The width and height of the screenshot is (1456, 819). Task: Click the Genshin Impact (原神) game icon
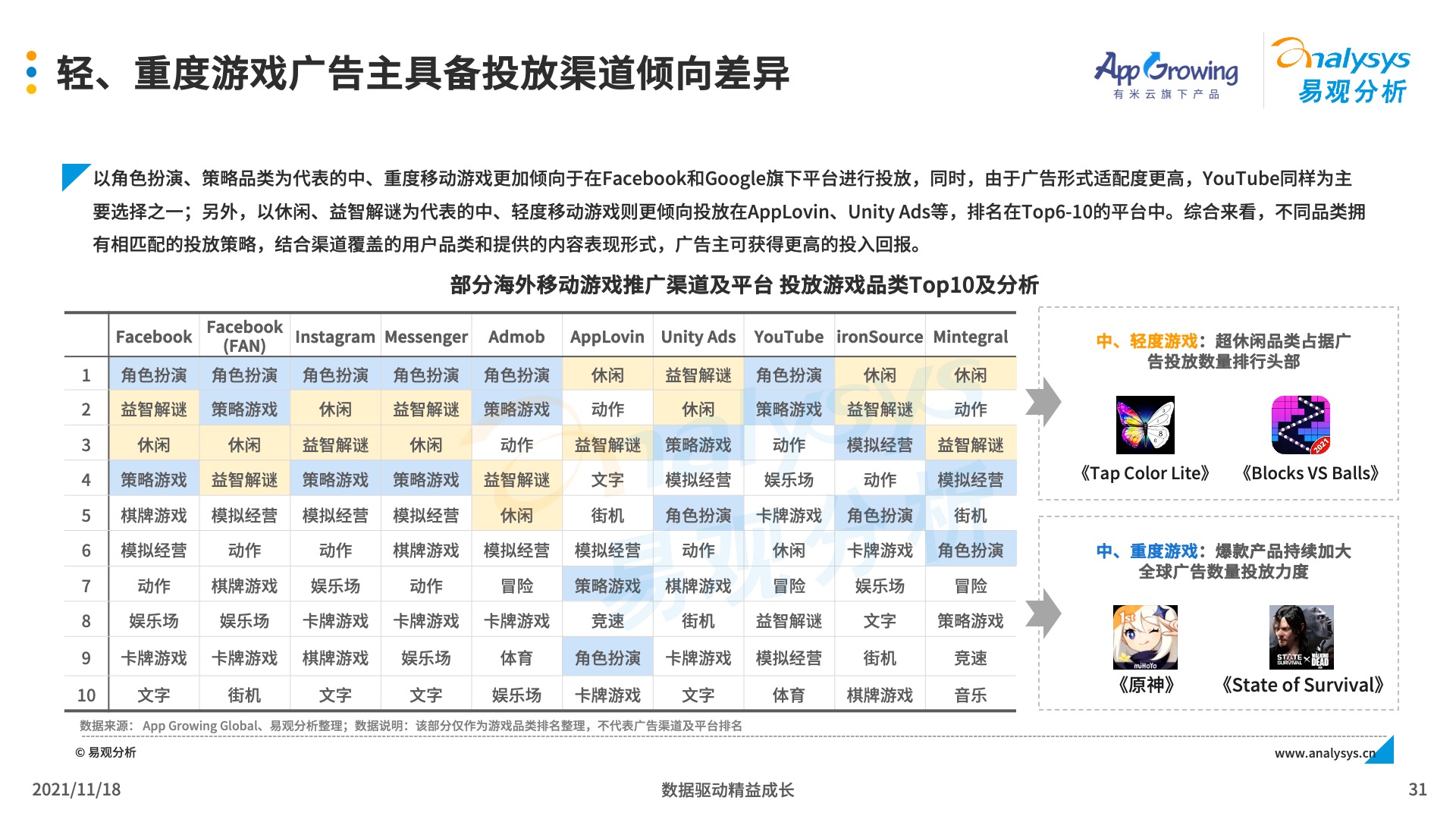pos(1145,637)
